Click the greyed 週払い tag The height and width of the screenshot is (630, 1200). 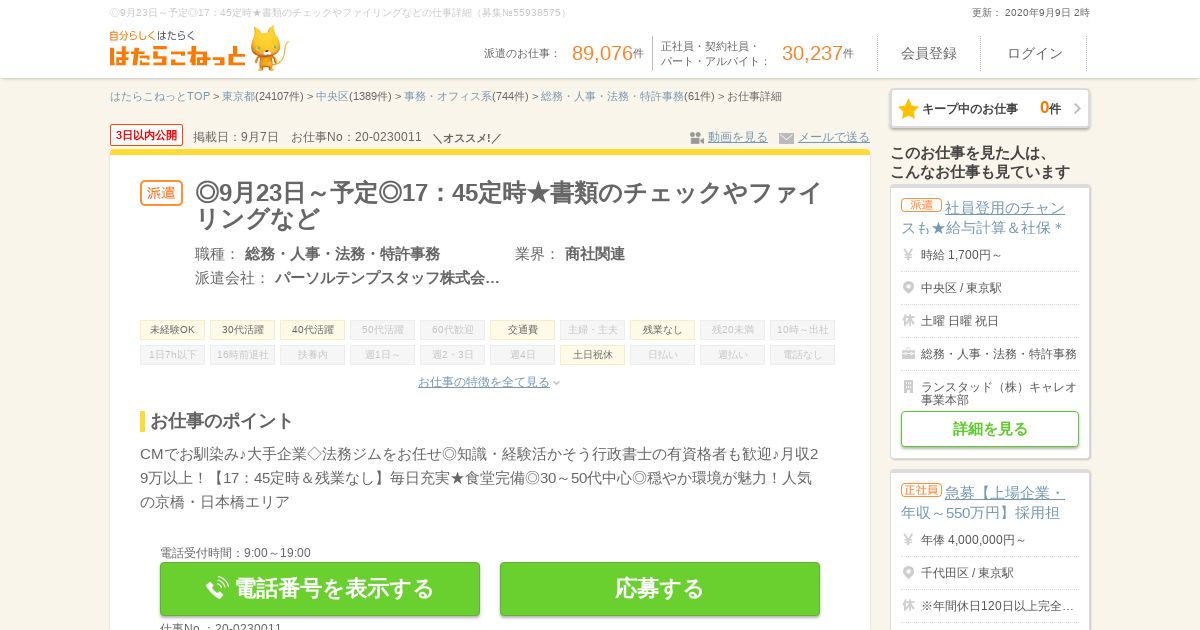(732, 355)
